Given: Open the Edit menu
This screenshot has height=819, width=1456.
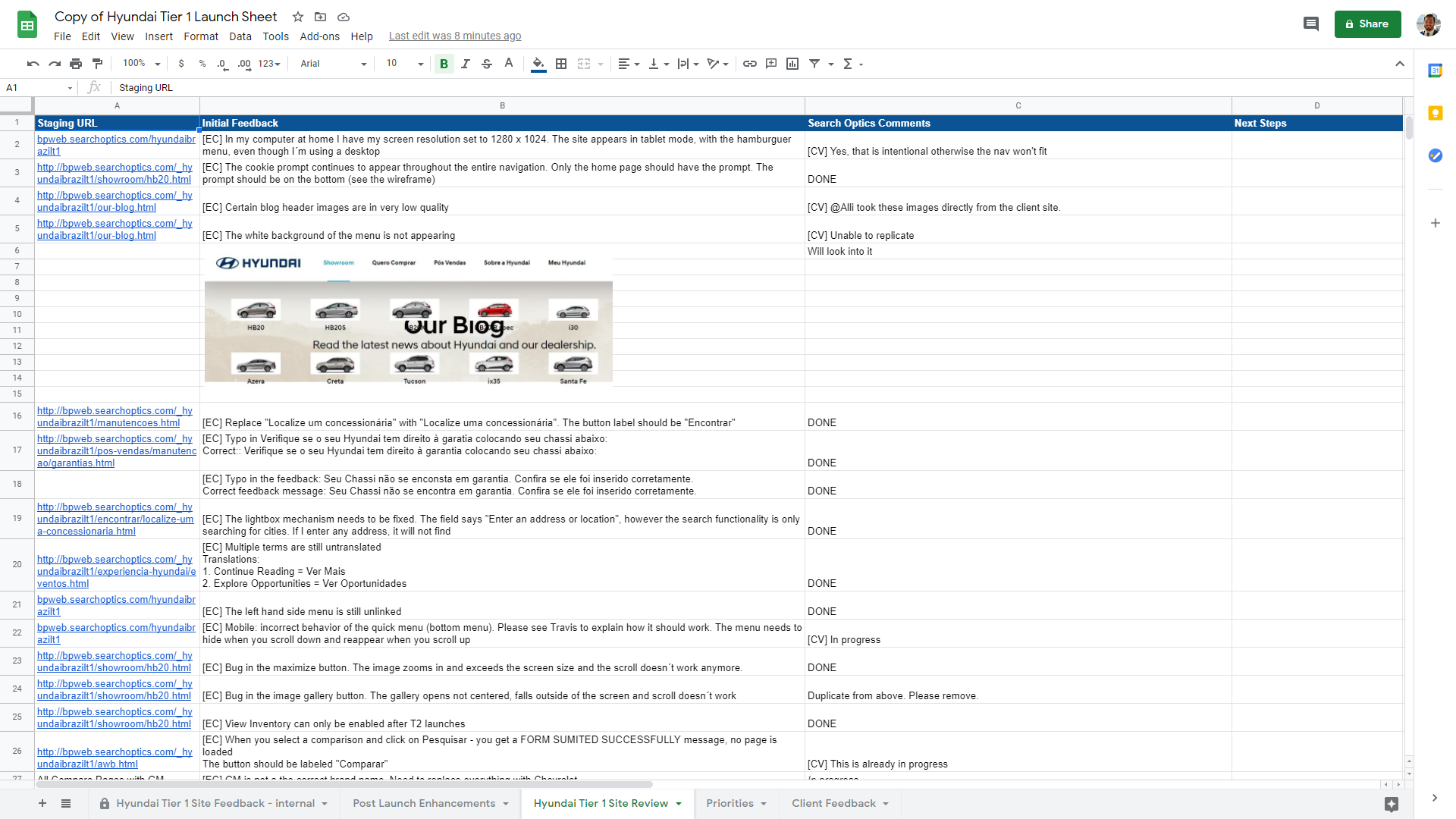Looking at the screenshot, I should (91, 36).
